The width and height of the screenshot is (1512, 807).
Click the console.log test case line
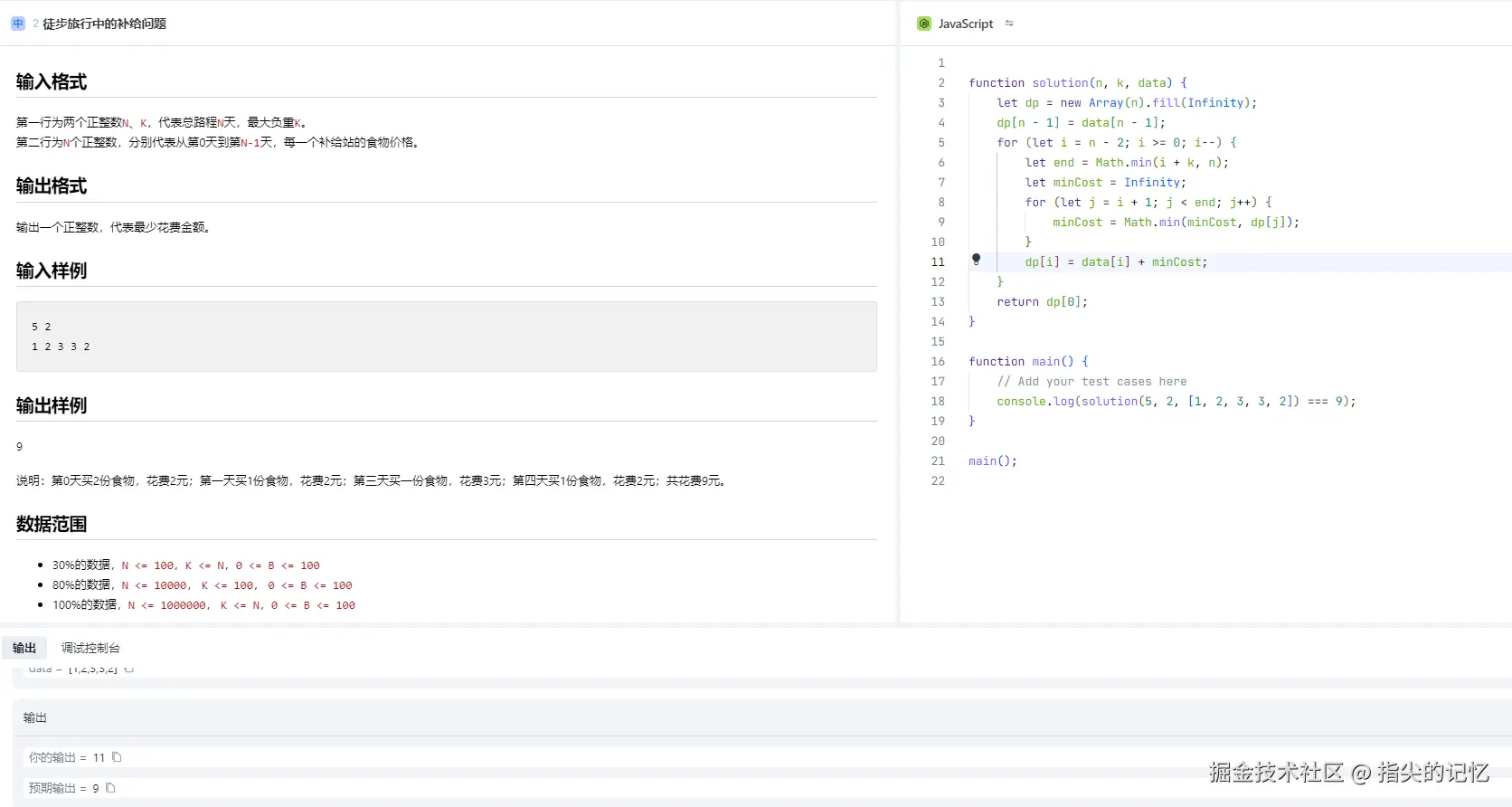click(x=1175, y=402)
